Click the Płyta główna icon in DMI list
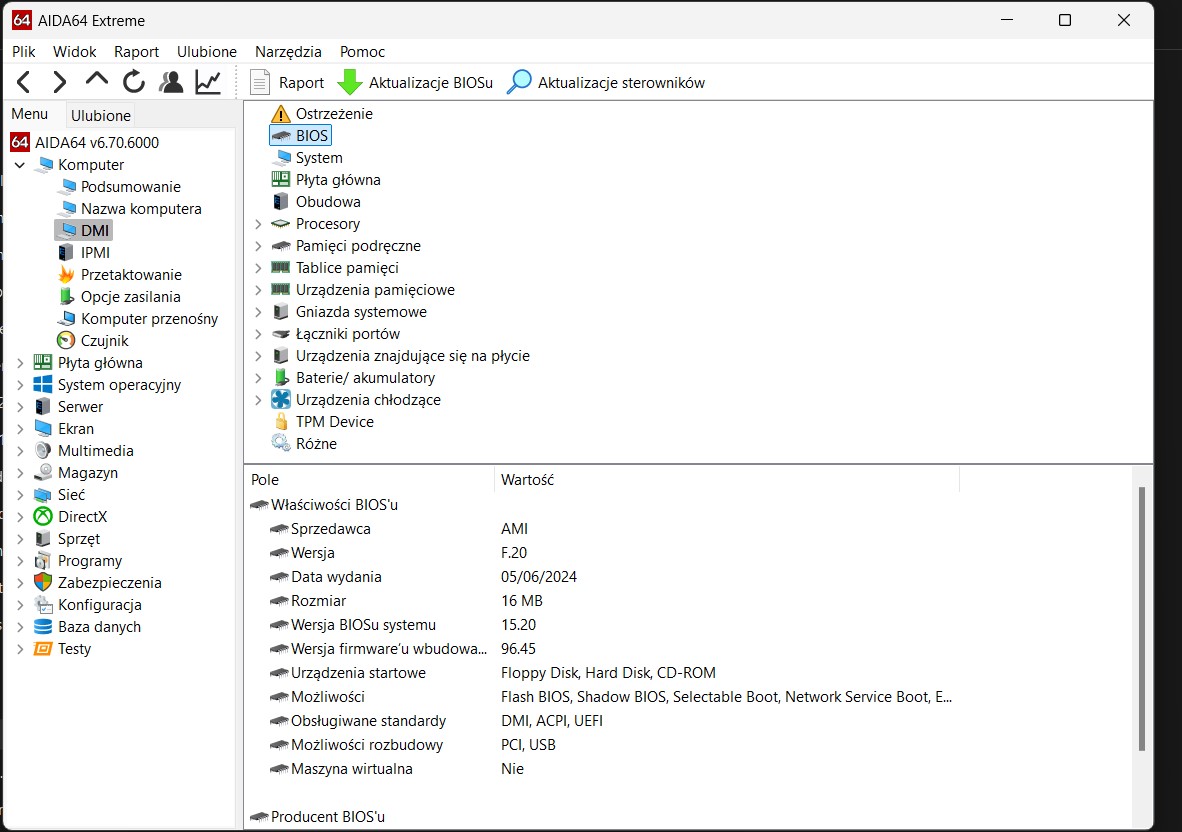 pyautogui.click(x=280, y=179)
